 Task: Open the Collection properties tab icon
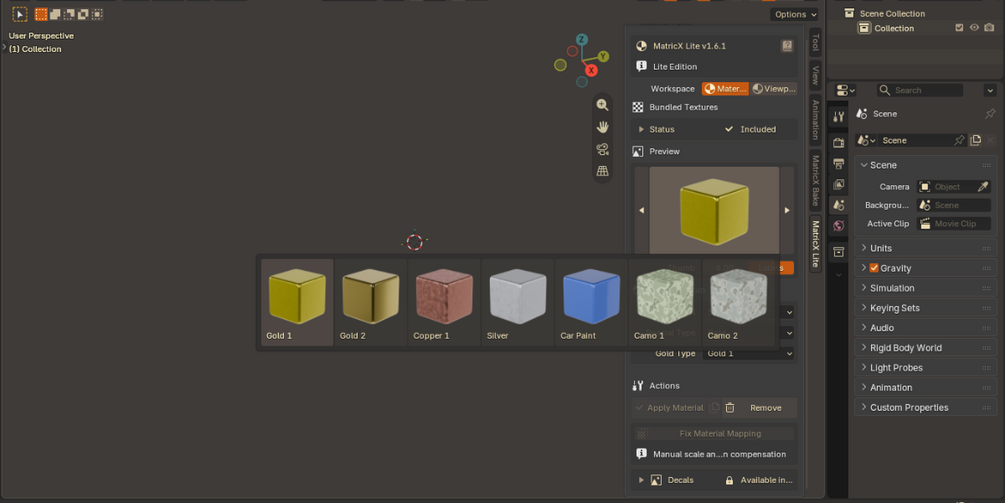tap(838, 252)
